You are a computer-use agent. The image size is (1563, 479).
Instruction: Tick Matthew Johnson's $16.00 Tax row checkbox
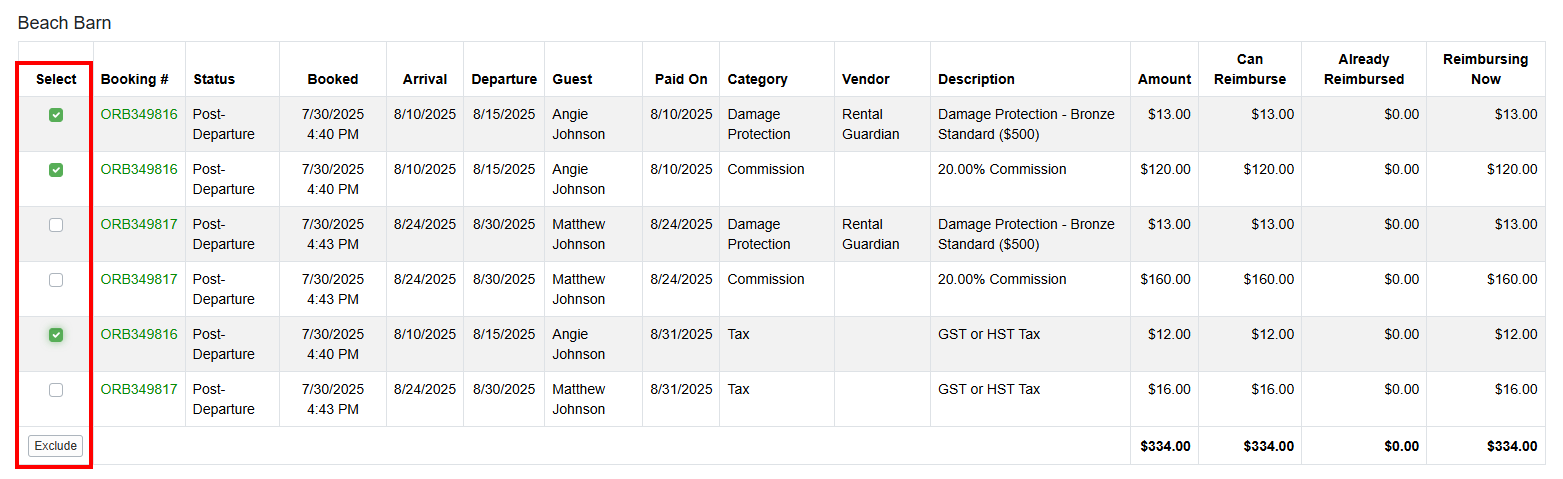point(56,390)
